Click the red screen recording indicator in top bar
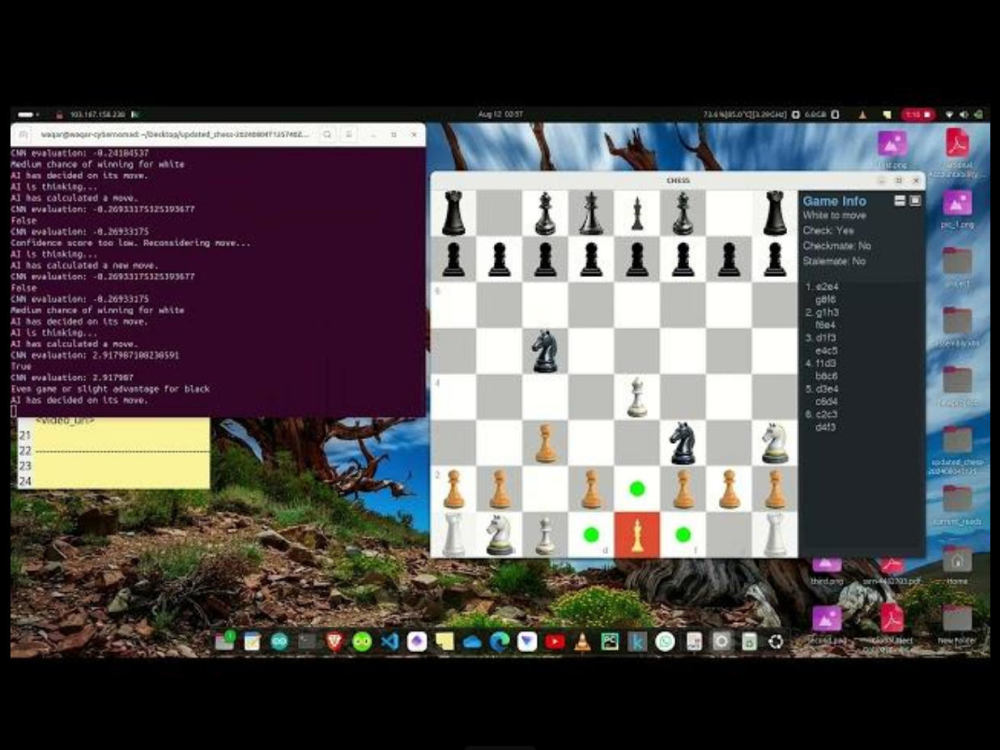Screen dimensions: 1000x750 [x=918, y=114]
